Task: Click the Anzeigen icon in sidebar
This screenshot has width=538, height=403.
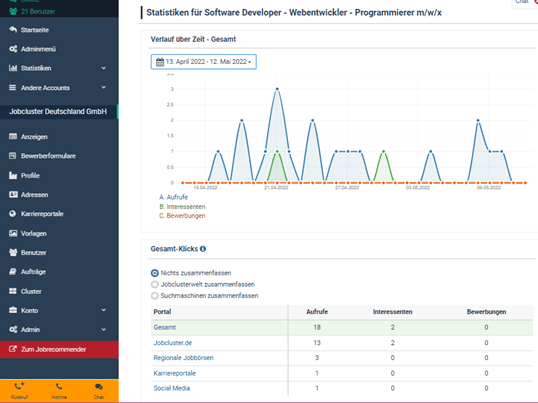Action: point(13,137)
